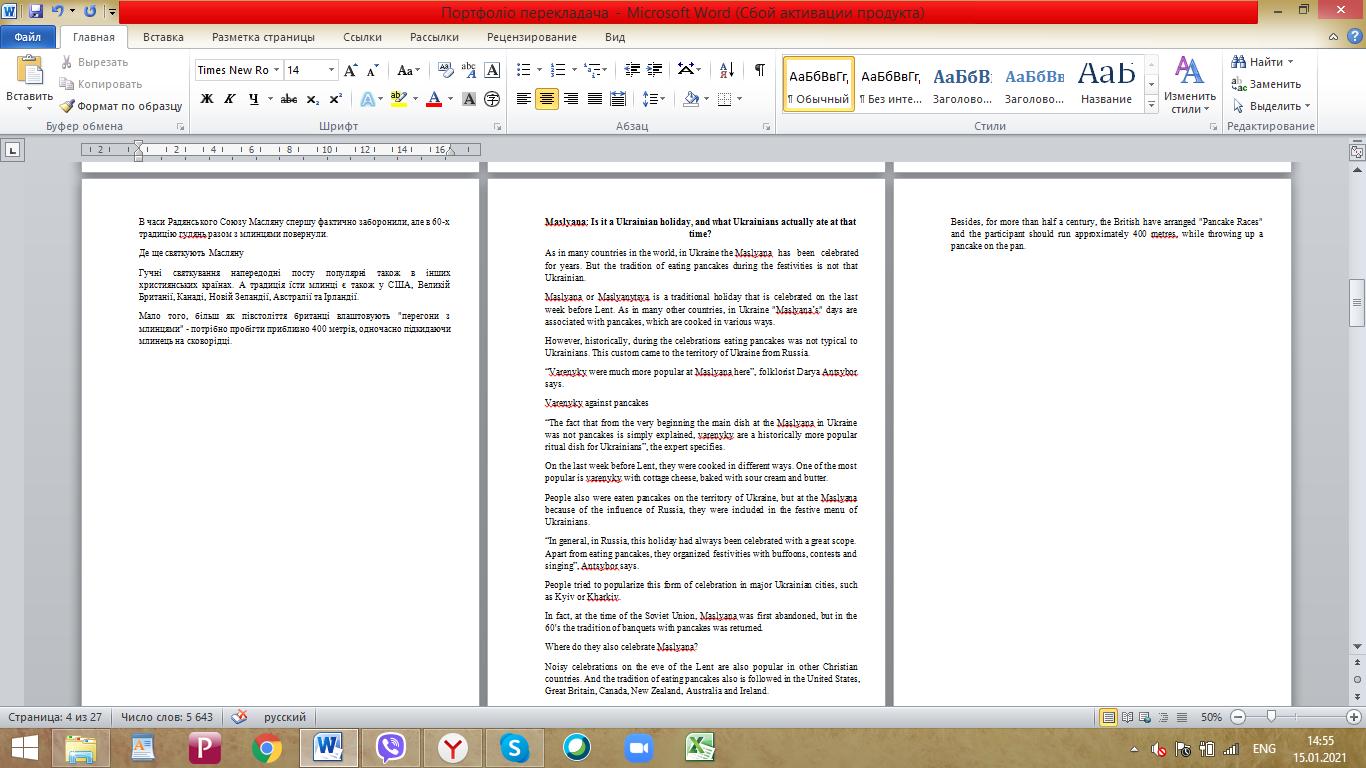The image size is (1366, 768).
Task: Undo the last action
Action: click(x=57, y=12)
